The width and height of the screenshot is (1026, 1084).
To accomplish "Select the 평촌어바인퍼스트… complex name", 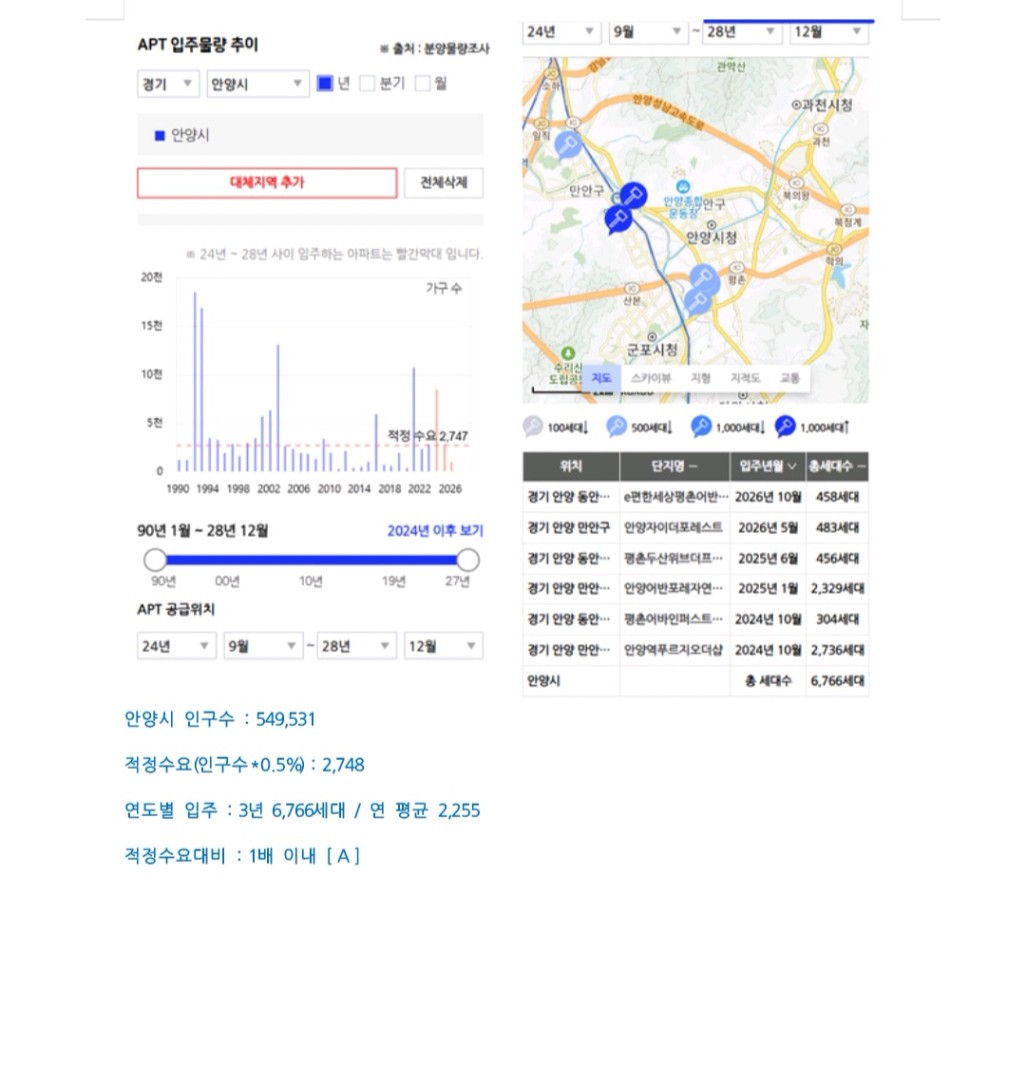I will pyautogui.click(x=673, y=619).
